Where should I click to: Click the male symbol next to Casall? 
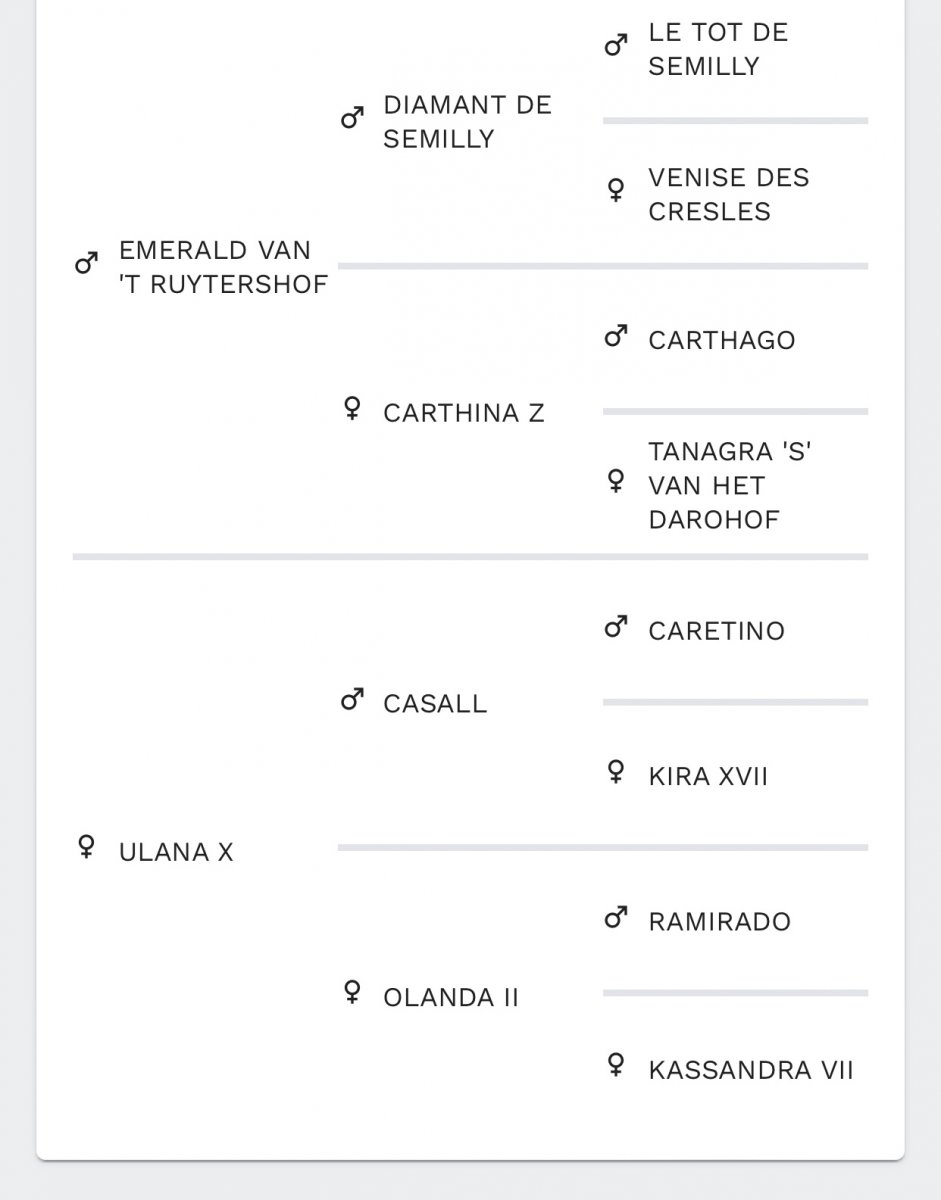coord(351,702)
